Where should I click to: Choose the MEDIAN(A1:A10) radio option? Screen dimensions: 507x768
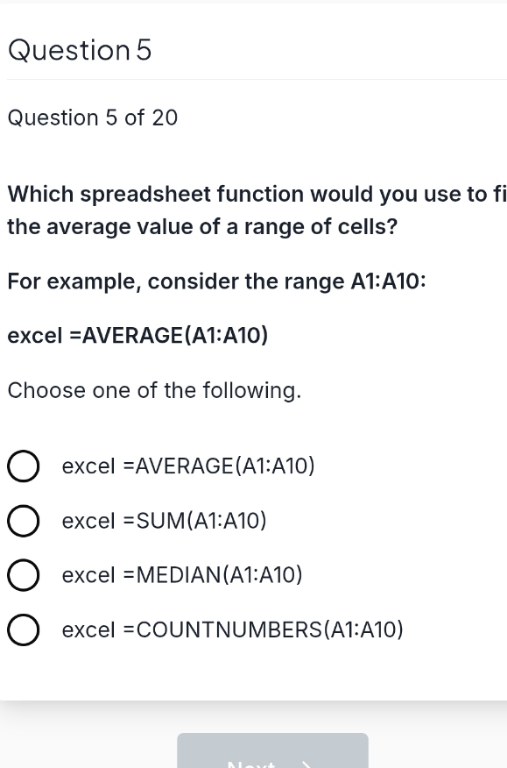point(23,575)
